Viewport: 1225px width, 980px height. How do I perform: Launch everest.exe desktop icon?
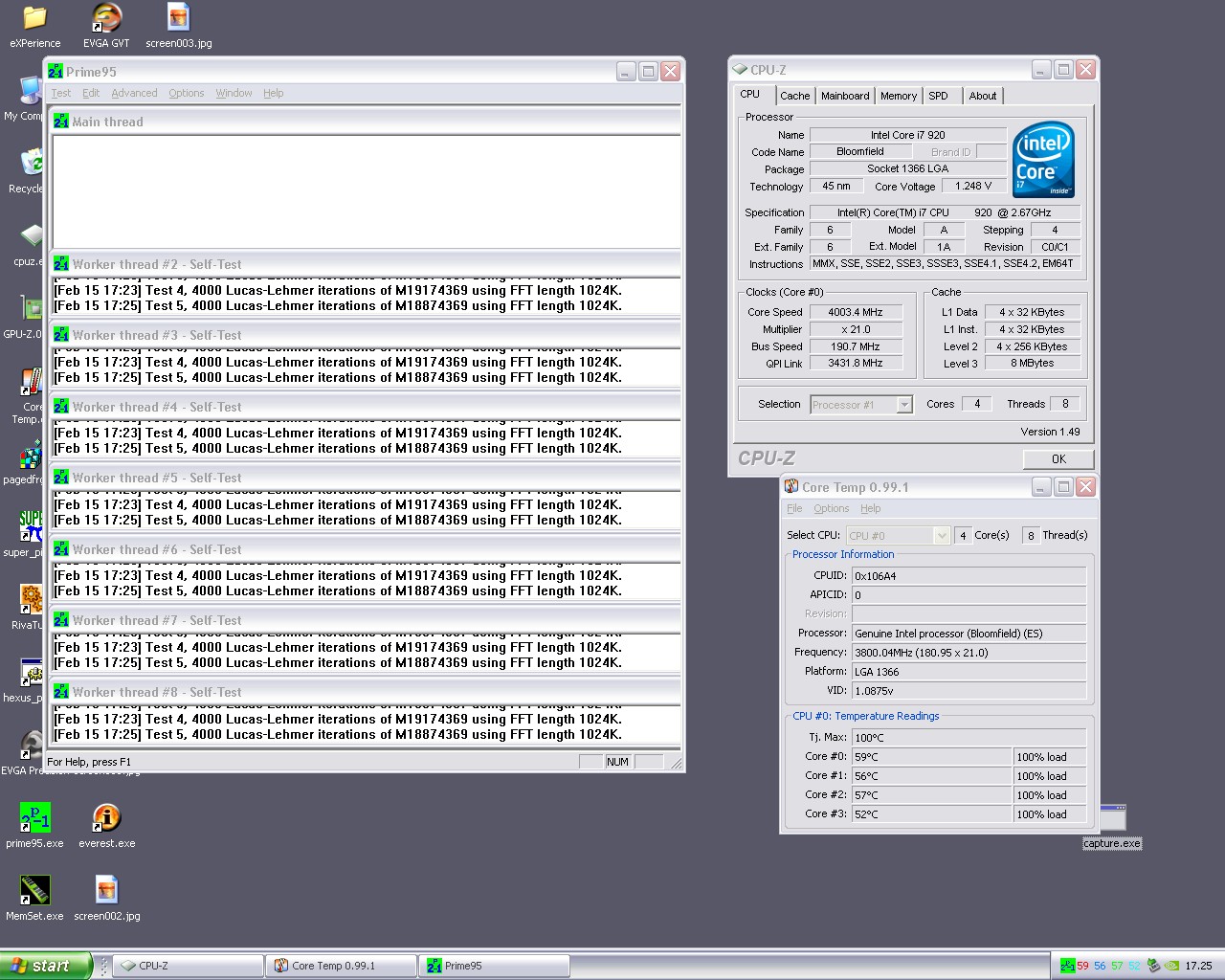pyautogui.click(x=106, y=818)
